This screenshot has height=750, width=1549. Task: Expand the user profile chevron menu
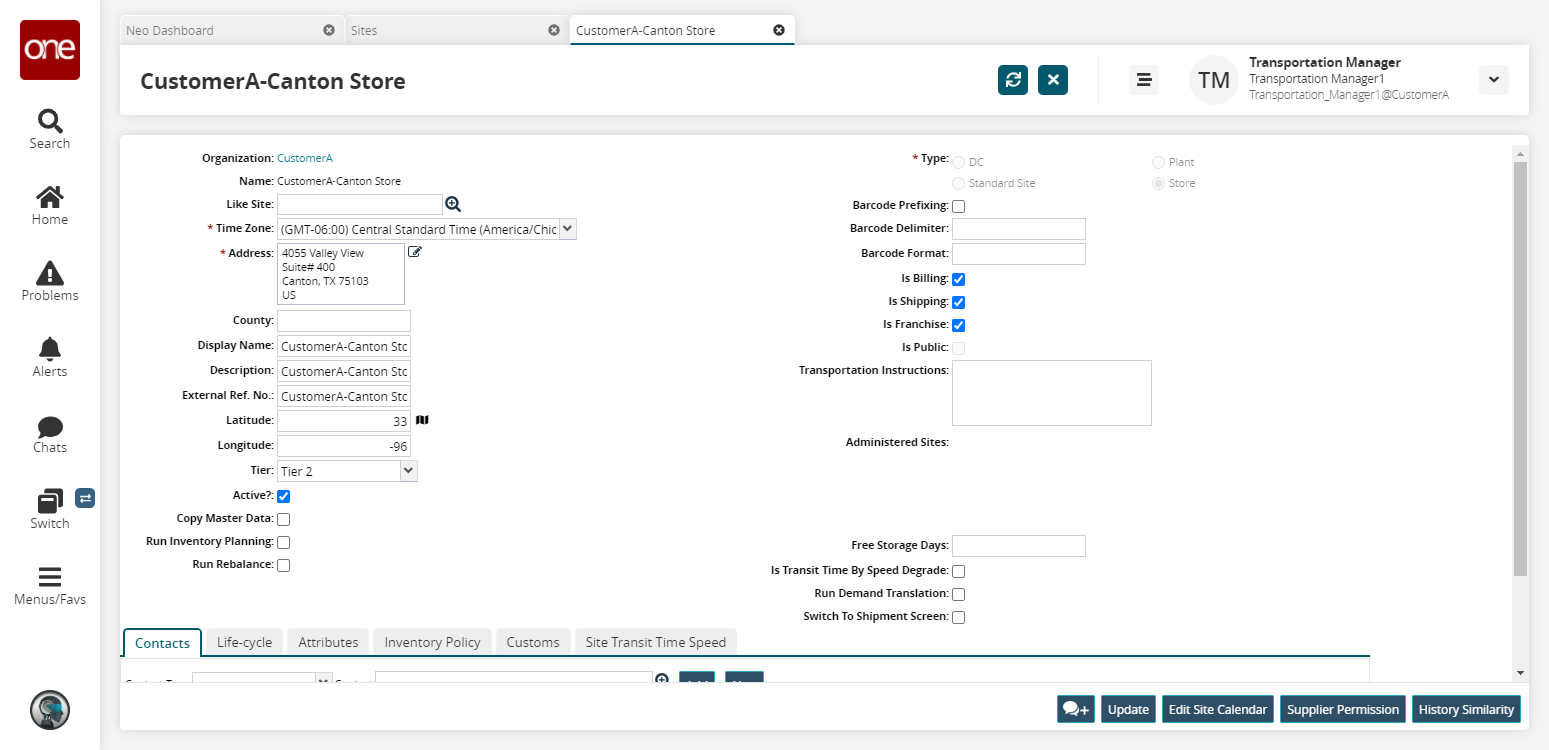click(x=1493, y=80)
